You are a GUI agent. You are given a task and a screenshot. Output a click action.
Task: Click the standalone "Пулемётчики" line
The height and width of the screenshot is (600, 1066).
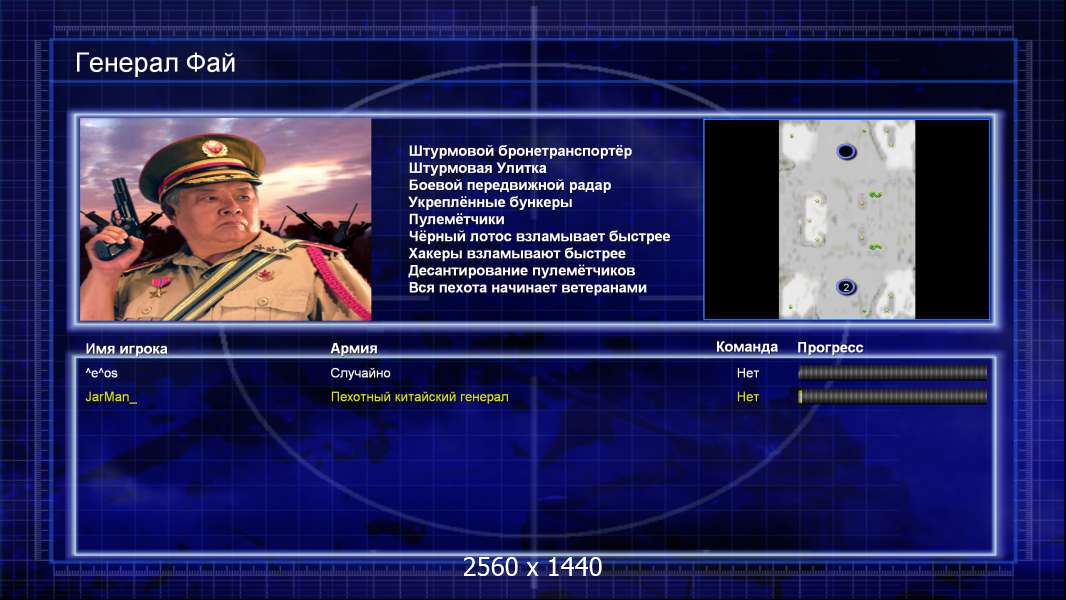pyautogui.click(x=456, y=219)
